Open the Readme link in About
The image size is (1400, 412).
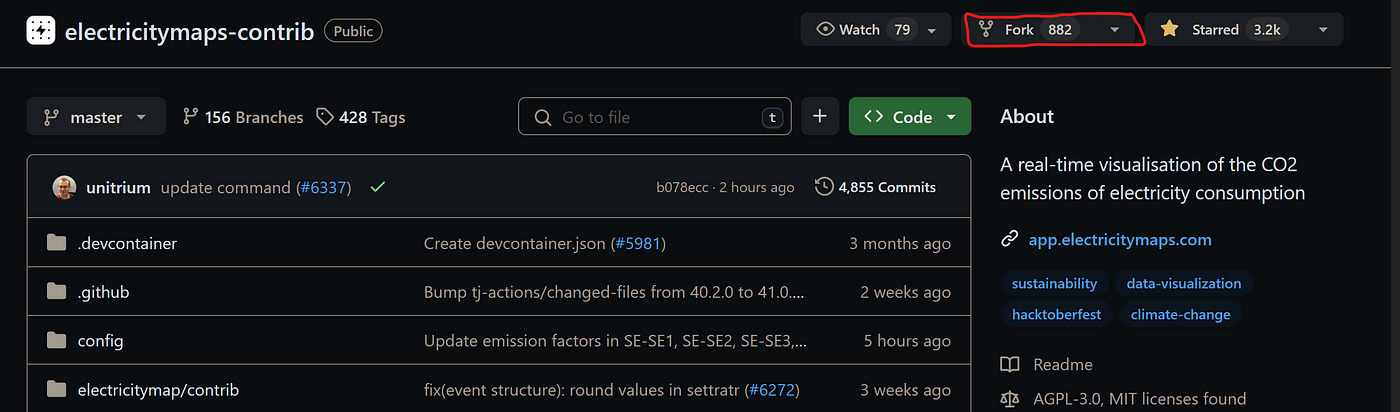click(x=1062, y=364)
